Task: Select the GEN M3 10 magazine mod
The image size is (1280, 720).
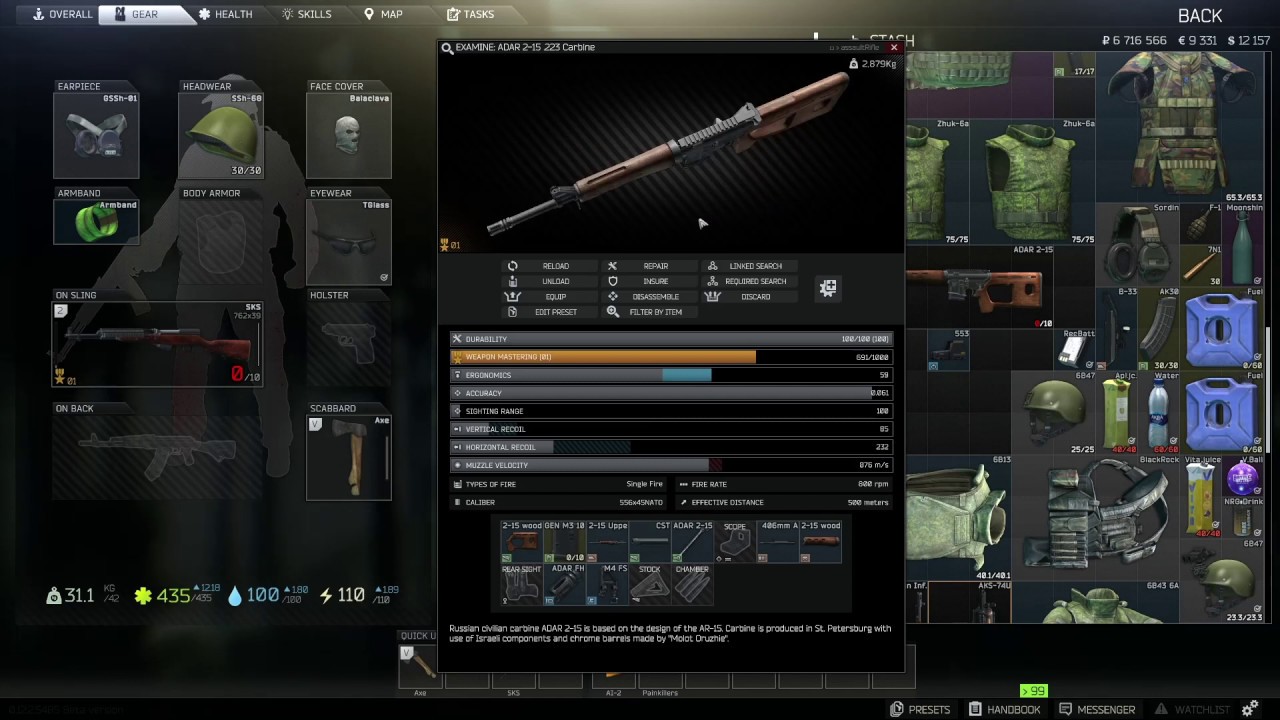Action: 564,541
